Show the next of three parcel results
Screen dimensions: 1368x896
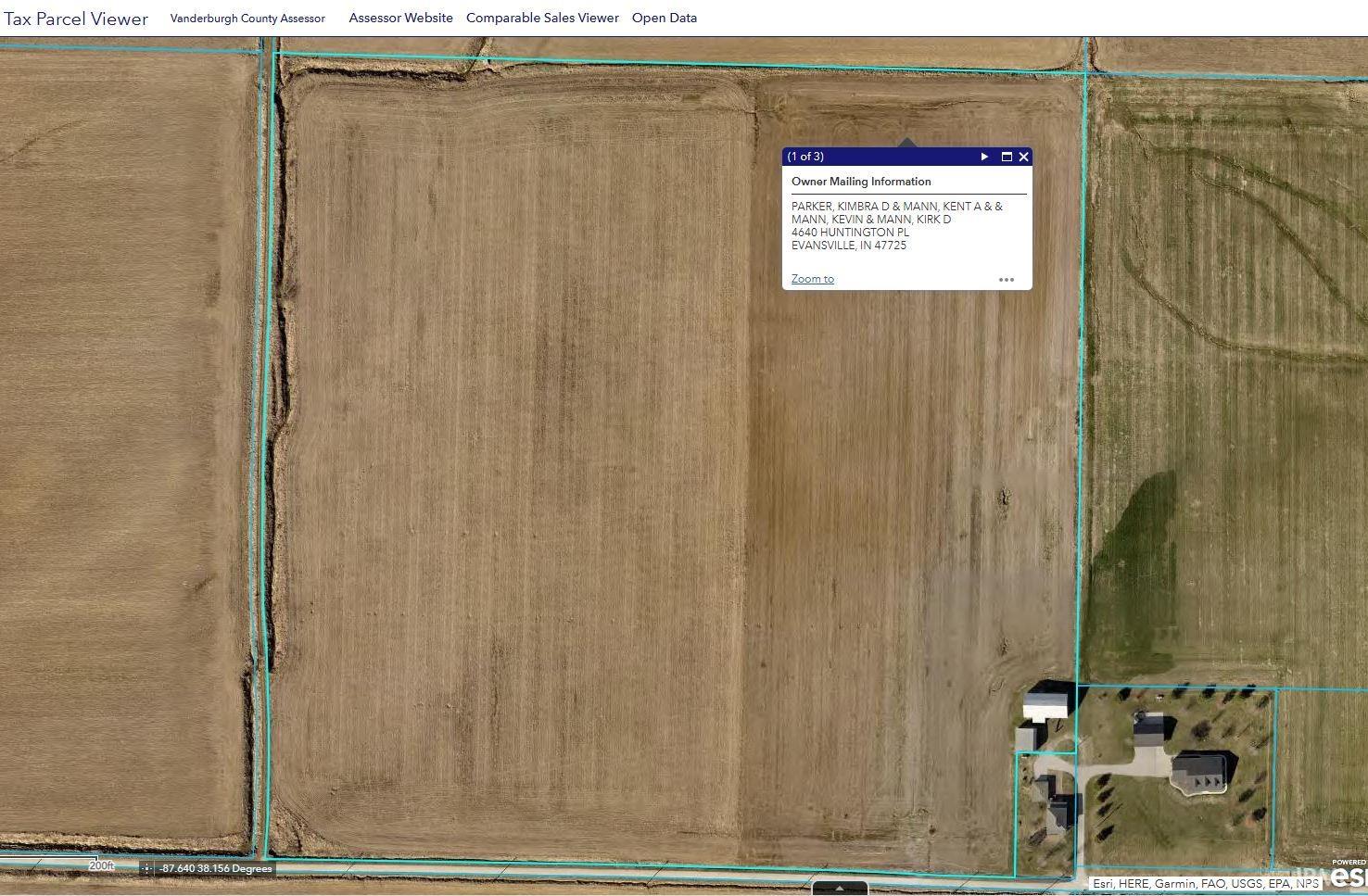tap(983, 157)
